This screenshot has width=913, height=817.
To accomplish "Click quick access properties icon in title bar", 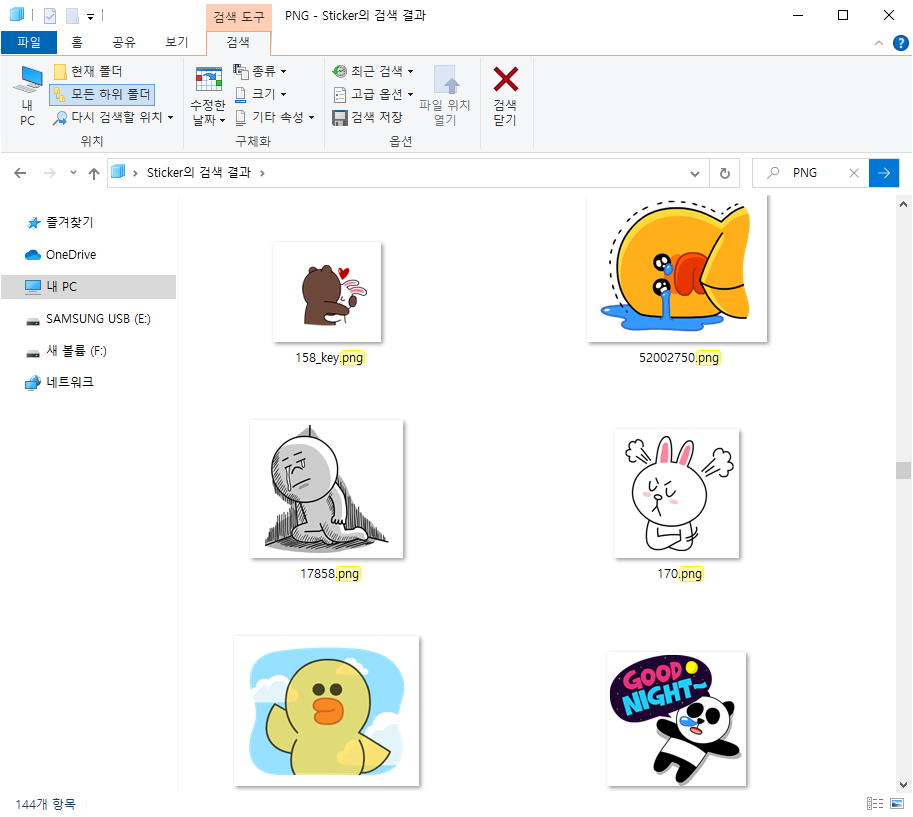I will [x=50, y=16].
